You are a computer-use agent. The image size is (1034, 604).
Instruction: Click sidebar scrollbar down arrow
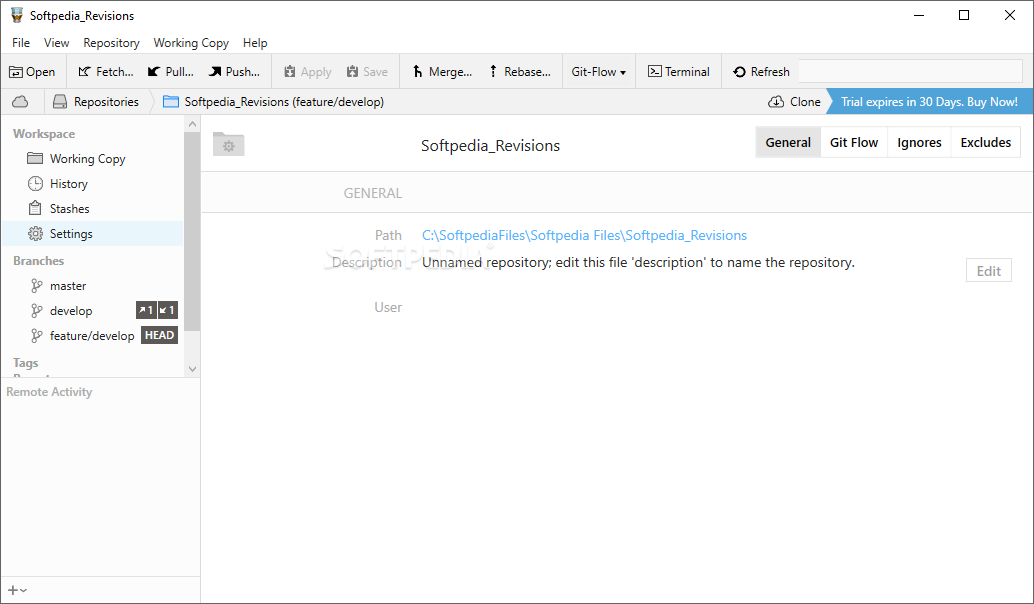[x=193, y=369]
